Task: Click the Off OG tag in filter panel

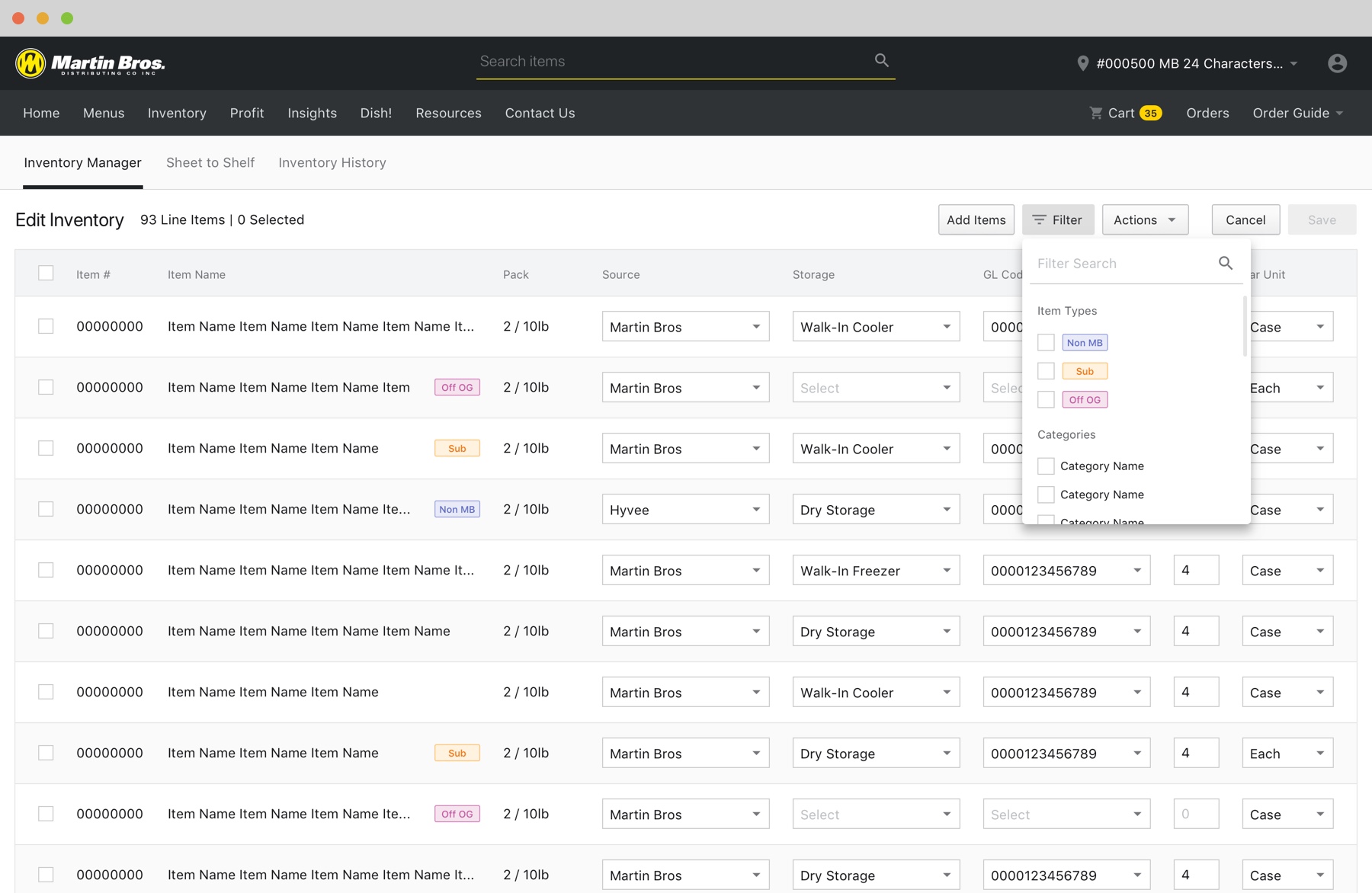Action: [x=1084, y=400]
